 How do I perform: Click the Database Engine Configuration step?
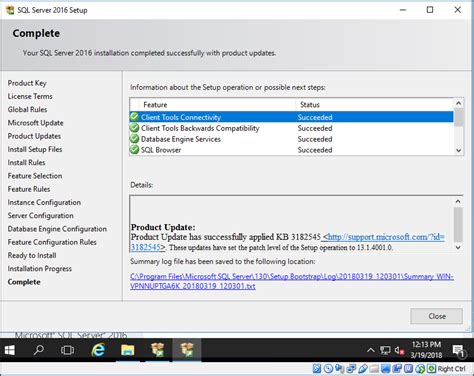click(57, 229)
